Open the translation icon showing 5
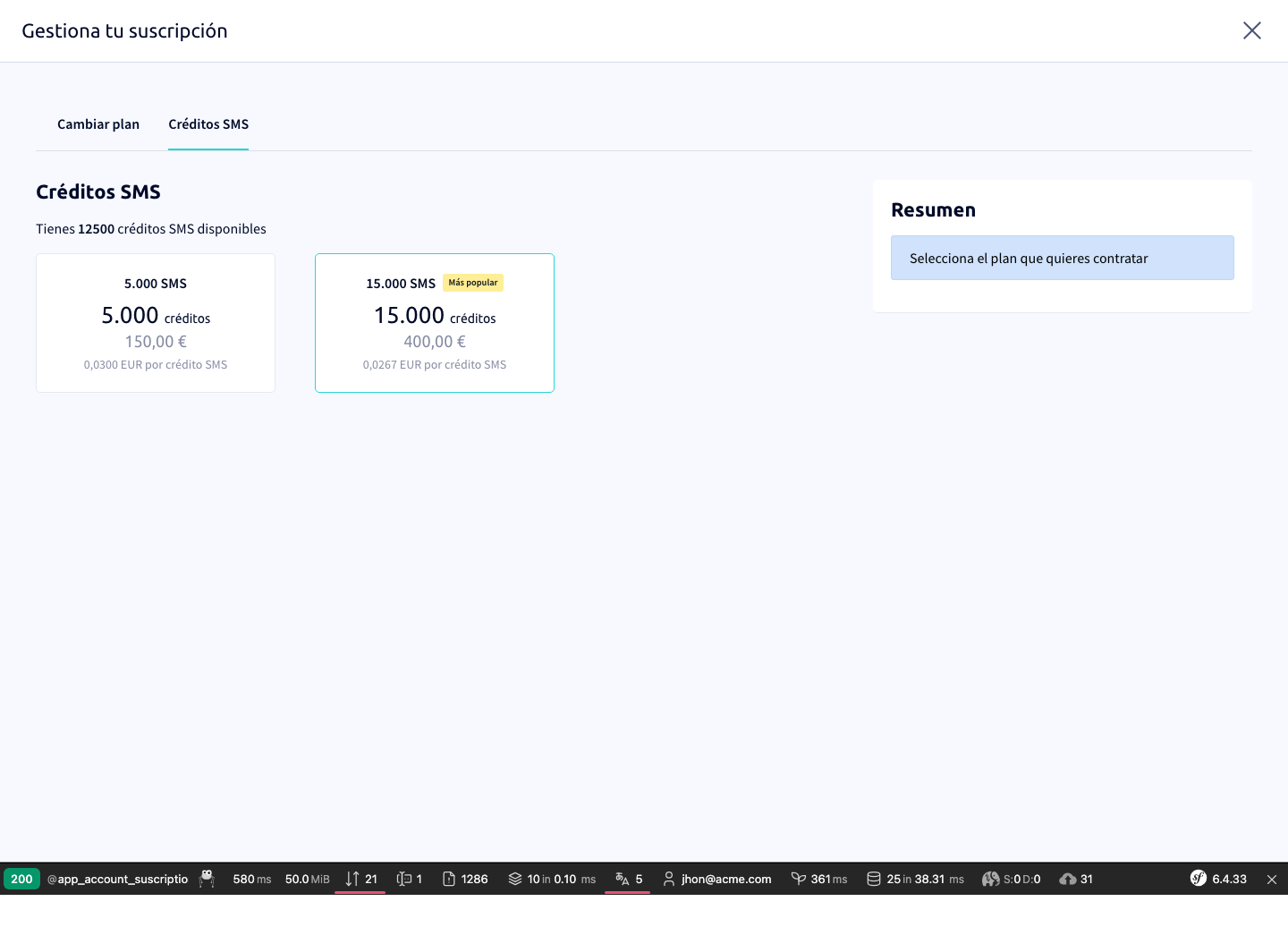The height and width of the screenshot is (927, 1288). click(x=623, y=879)
